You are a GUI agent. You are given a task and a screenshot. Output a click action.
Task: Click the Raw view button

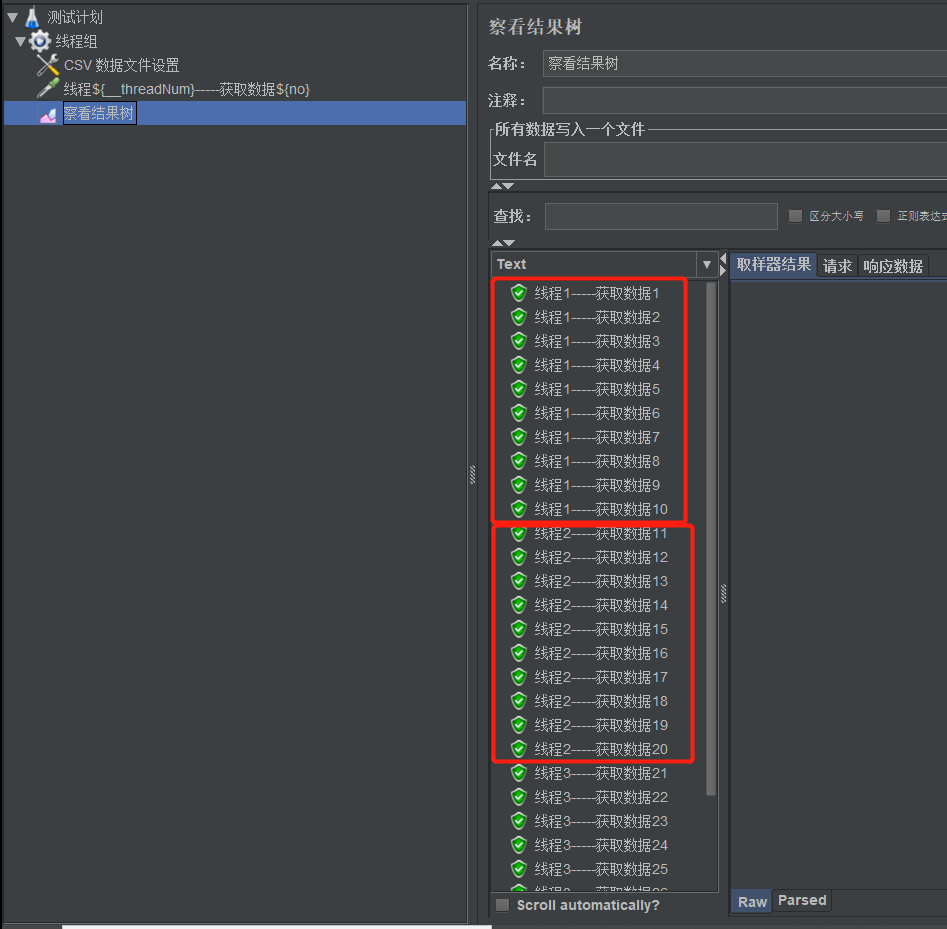coord(751,901)
